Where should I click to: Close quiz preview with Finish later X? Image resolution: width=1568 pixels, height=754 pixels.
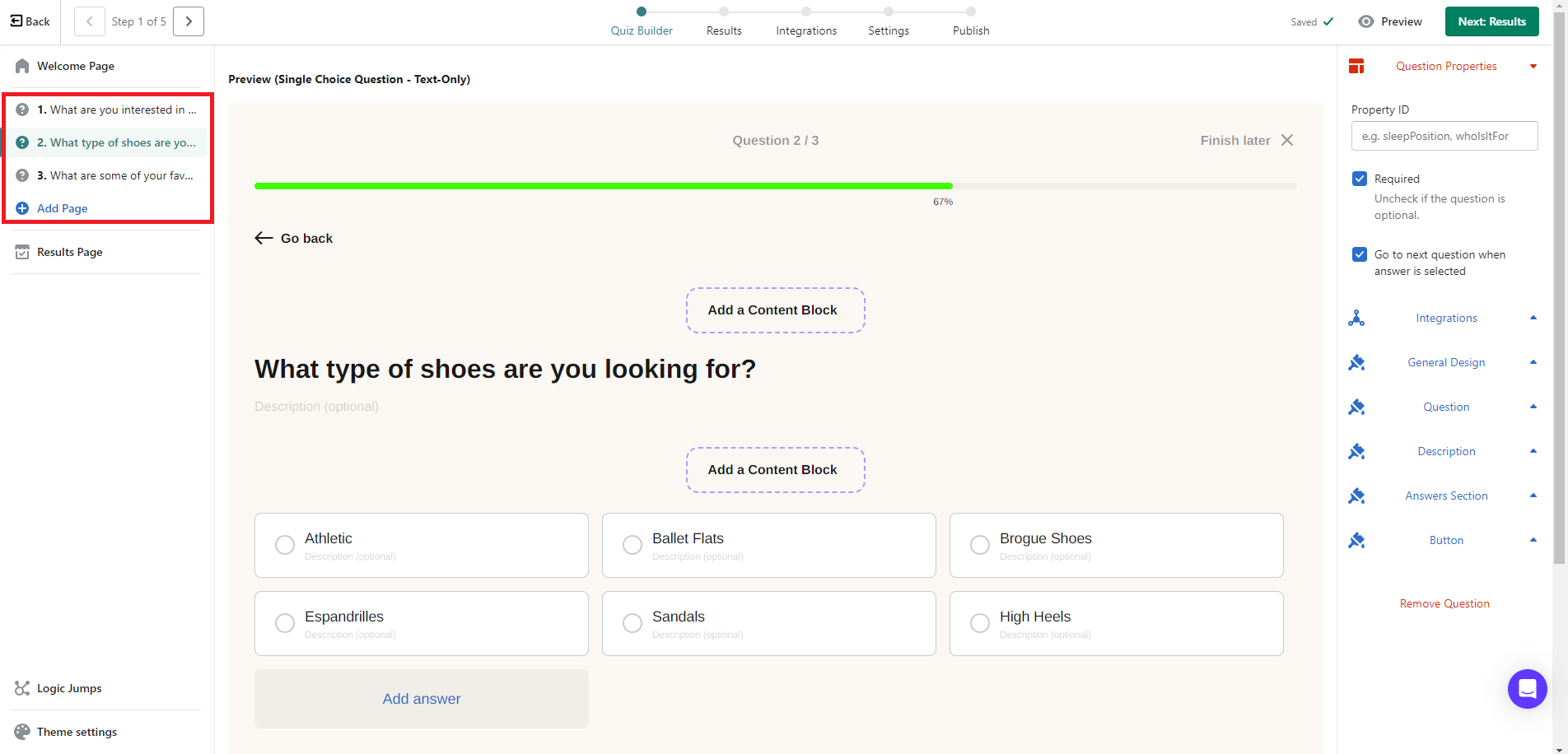click(1287, 140)
